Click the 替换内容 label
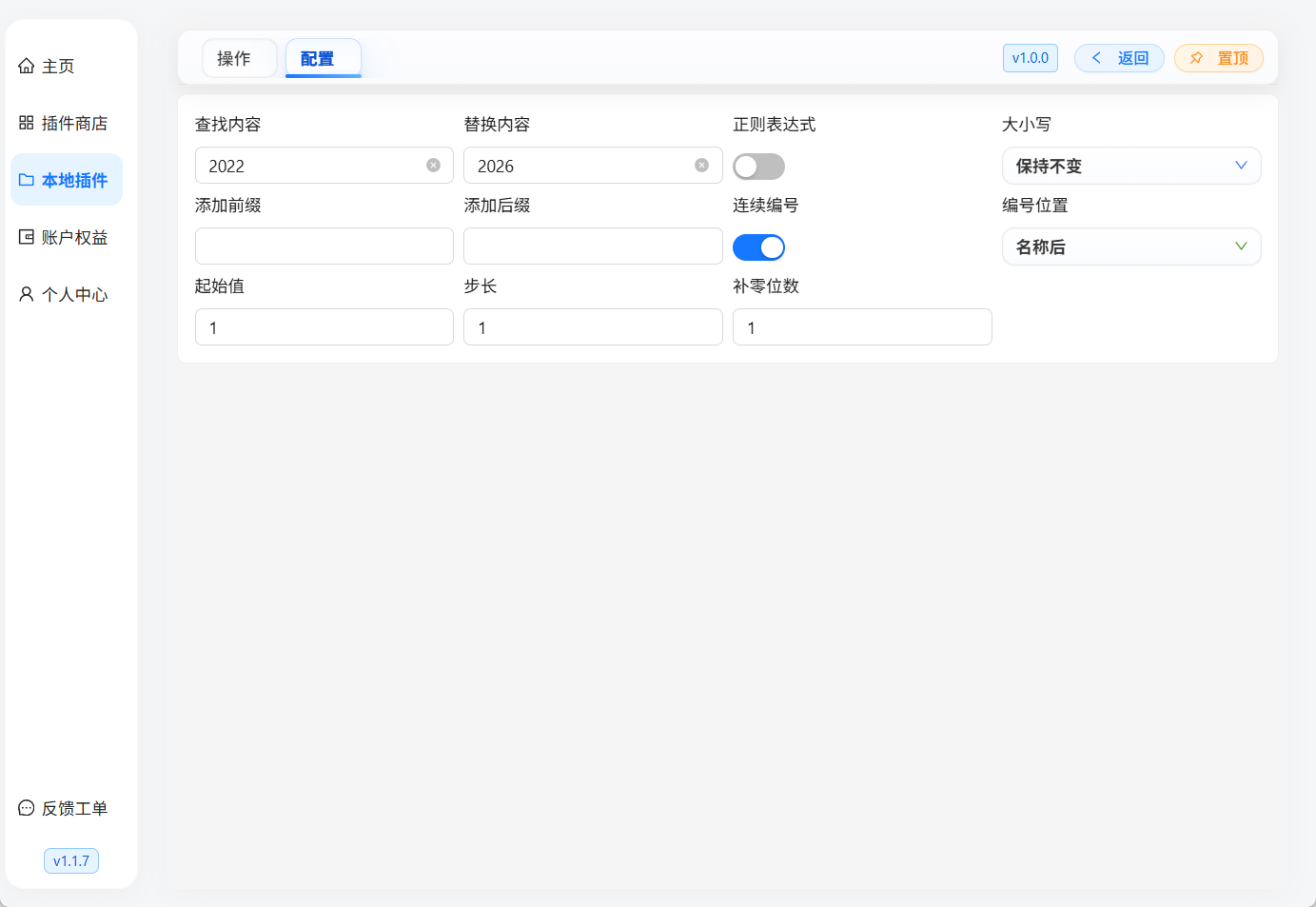Screen dimensions: 1316x907 tap(497, 125)
